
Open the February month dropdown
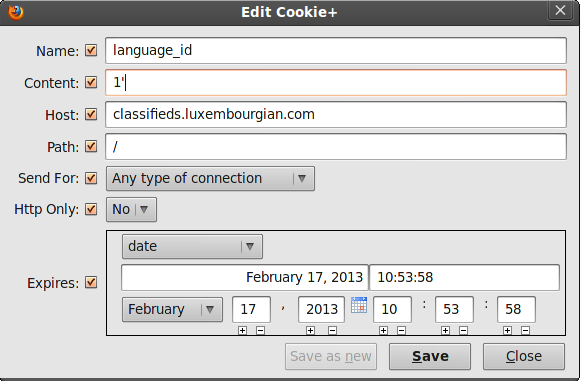[x=172, y=309]
